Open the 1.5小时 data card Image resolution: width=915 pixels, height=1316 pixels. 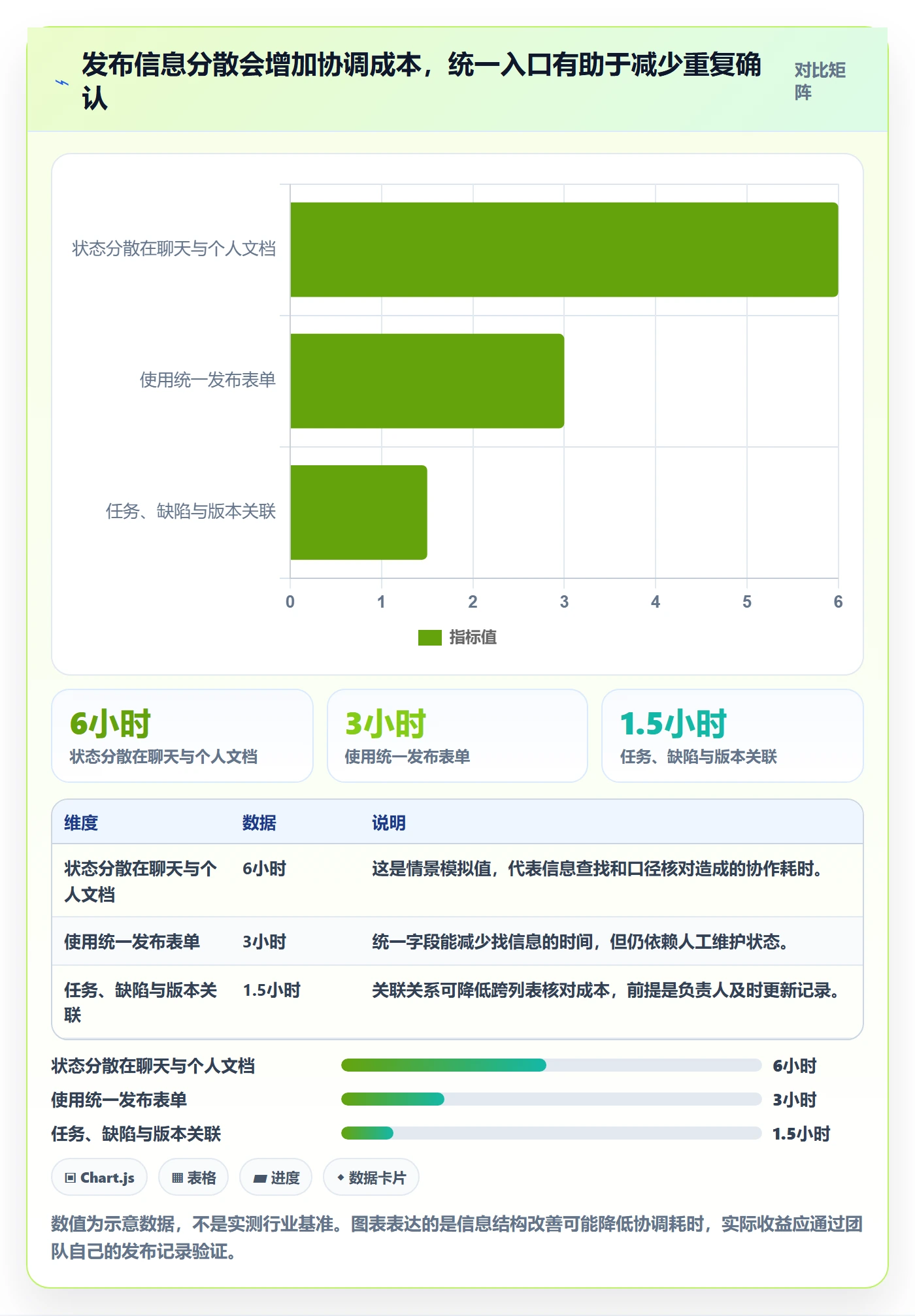733,736
